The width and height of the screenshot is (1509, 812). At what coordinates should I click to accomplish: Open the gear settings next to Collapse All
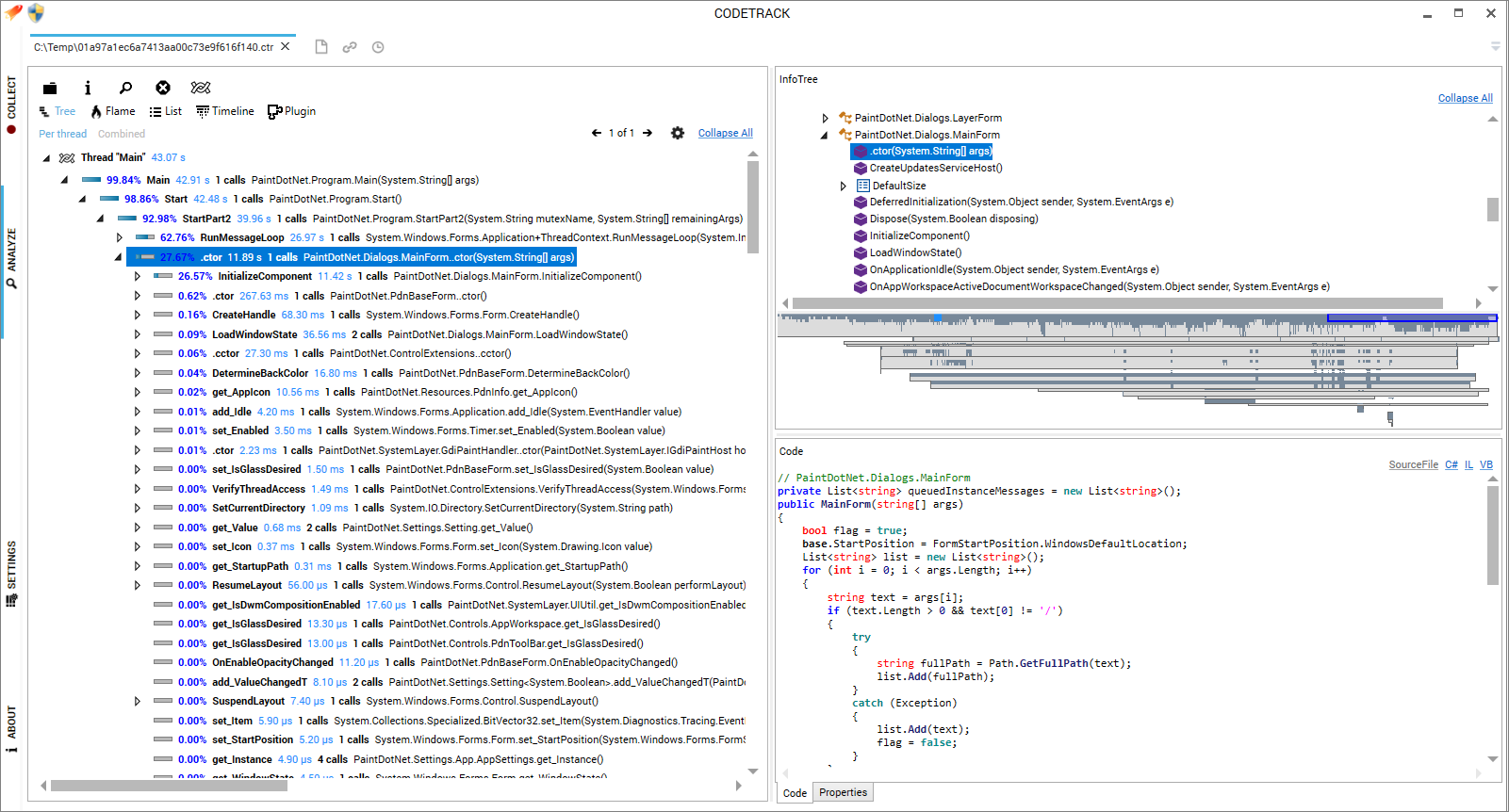tap(678, 133)
